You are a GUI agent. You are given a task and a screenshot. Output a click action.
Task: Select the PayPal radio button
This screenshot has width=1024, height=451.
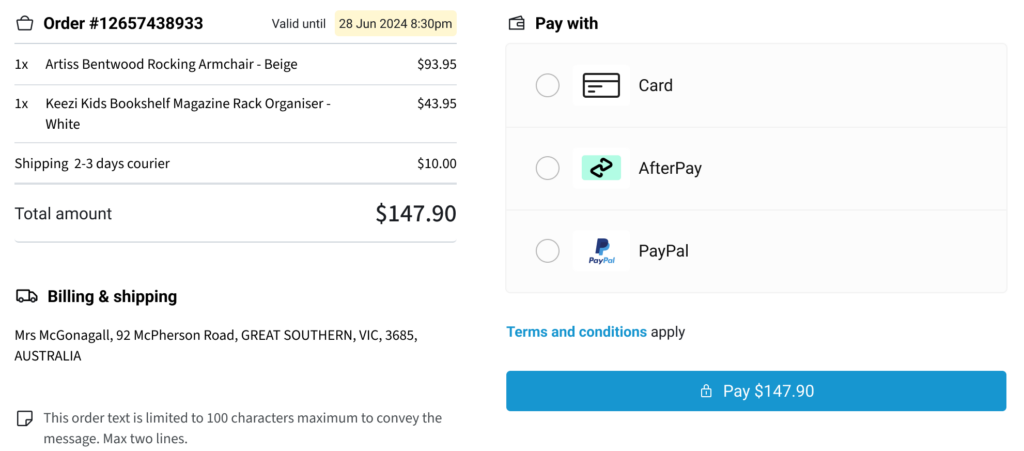tap(547, 251)
